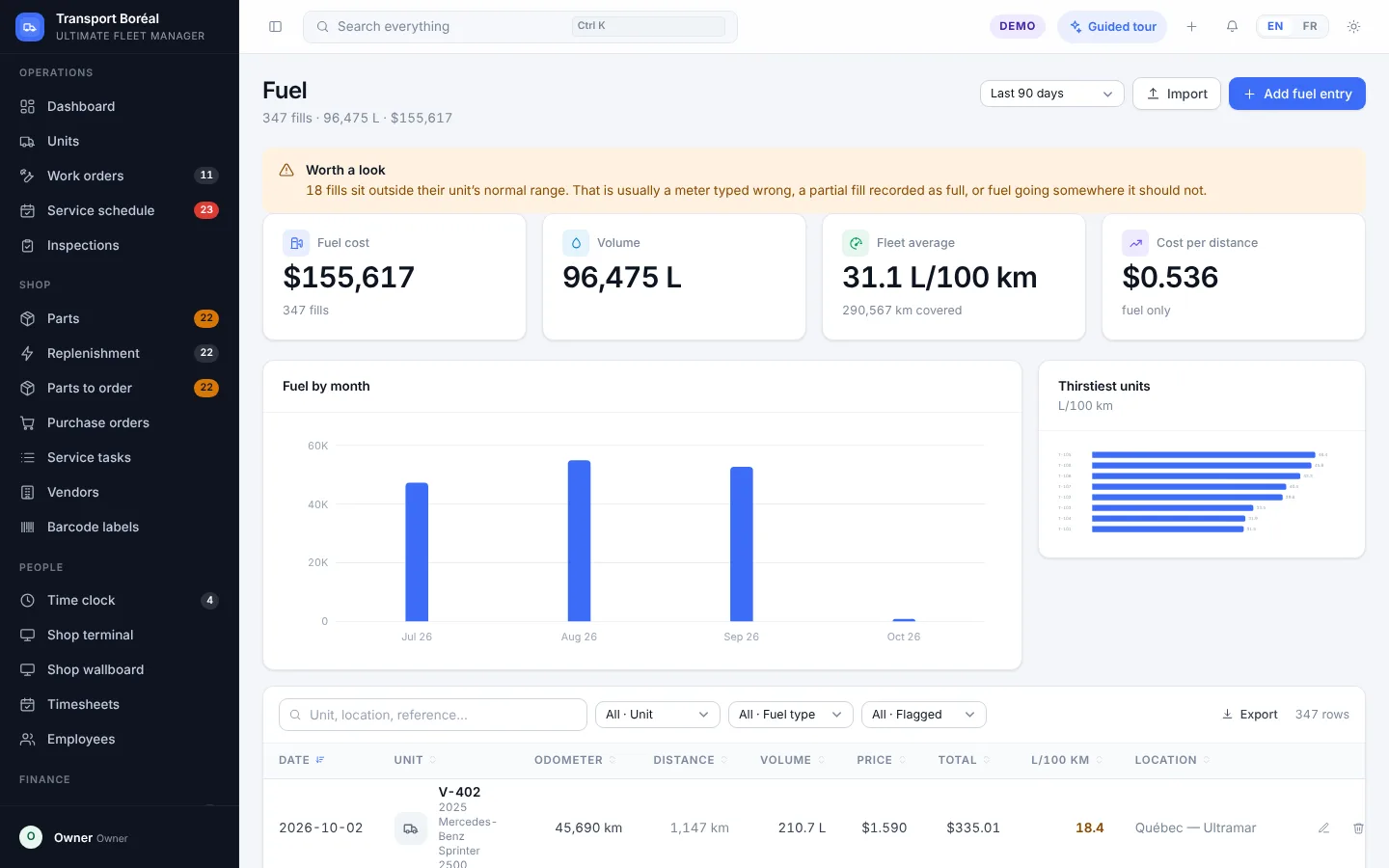The height and width of the screenshot is (868, 1389).
Task: Click the Search everything field
Action: pyautogui.click(x=520, y=27)
